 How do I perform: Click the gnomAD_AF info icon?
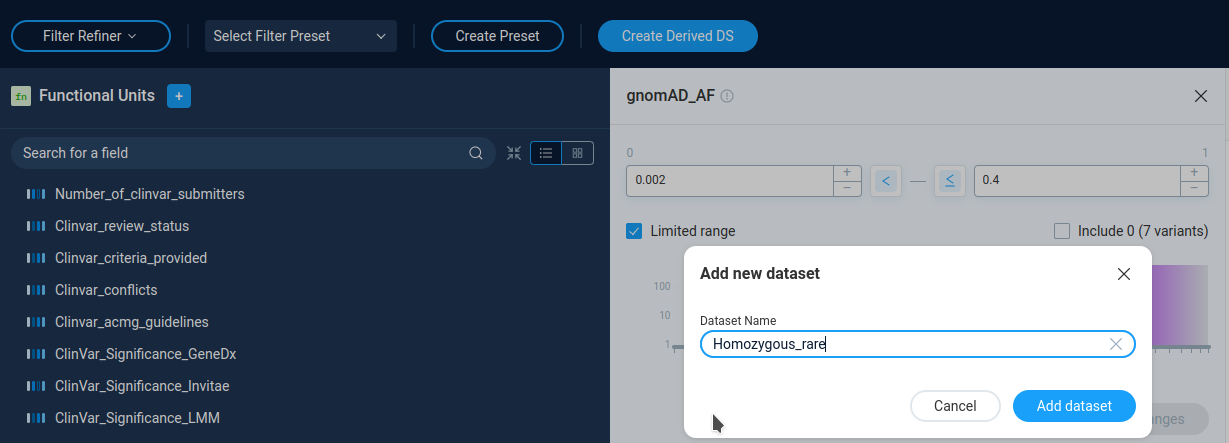tap(727, 96)
